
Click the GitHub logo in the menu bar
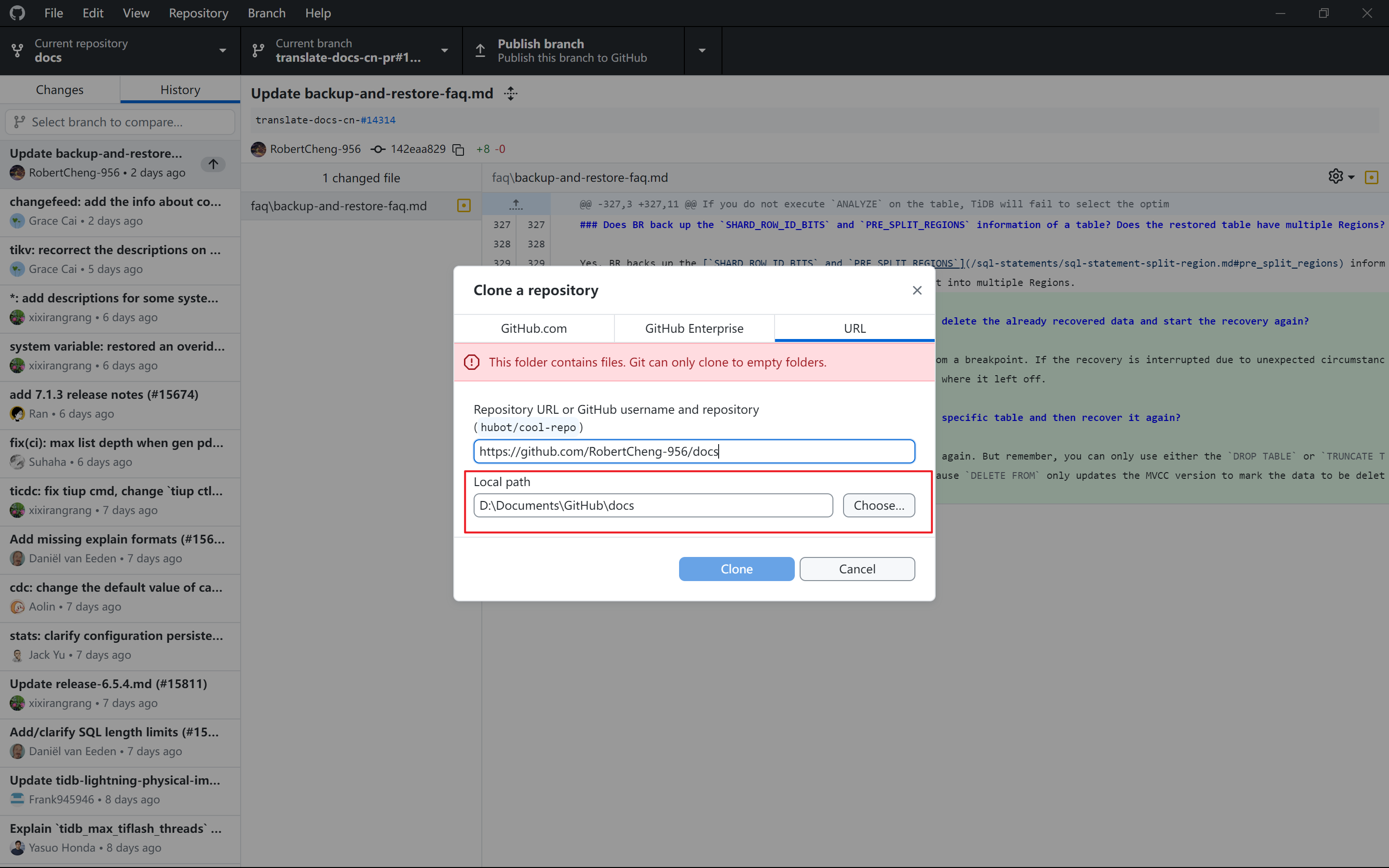pyautogui.click(x=17, y=13)
